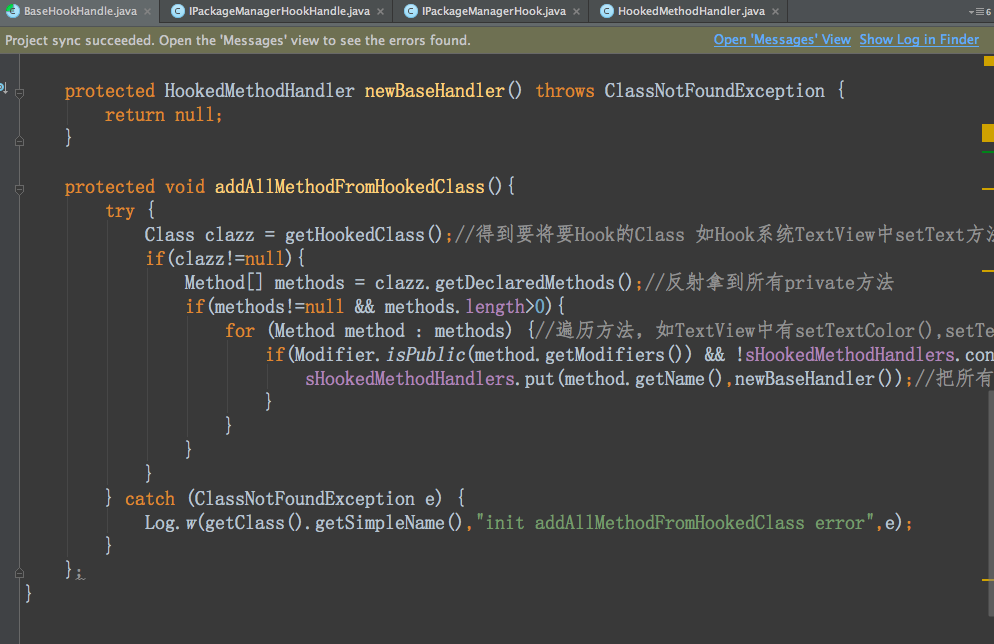
Task: Click the vertical scrollbar thumb
Action: [991, 503]
